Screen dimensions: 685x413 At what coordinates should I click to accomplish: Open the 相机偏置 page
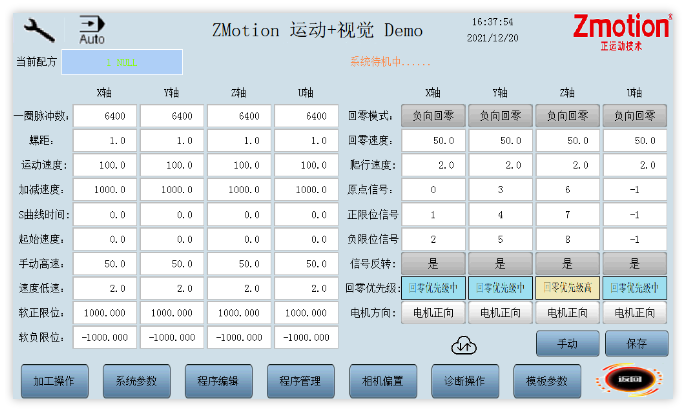click(383, 381)
